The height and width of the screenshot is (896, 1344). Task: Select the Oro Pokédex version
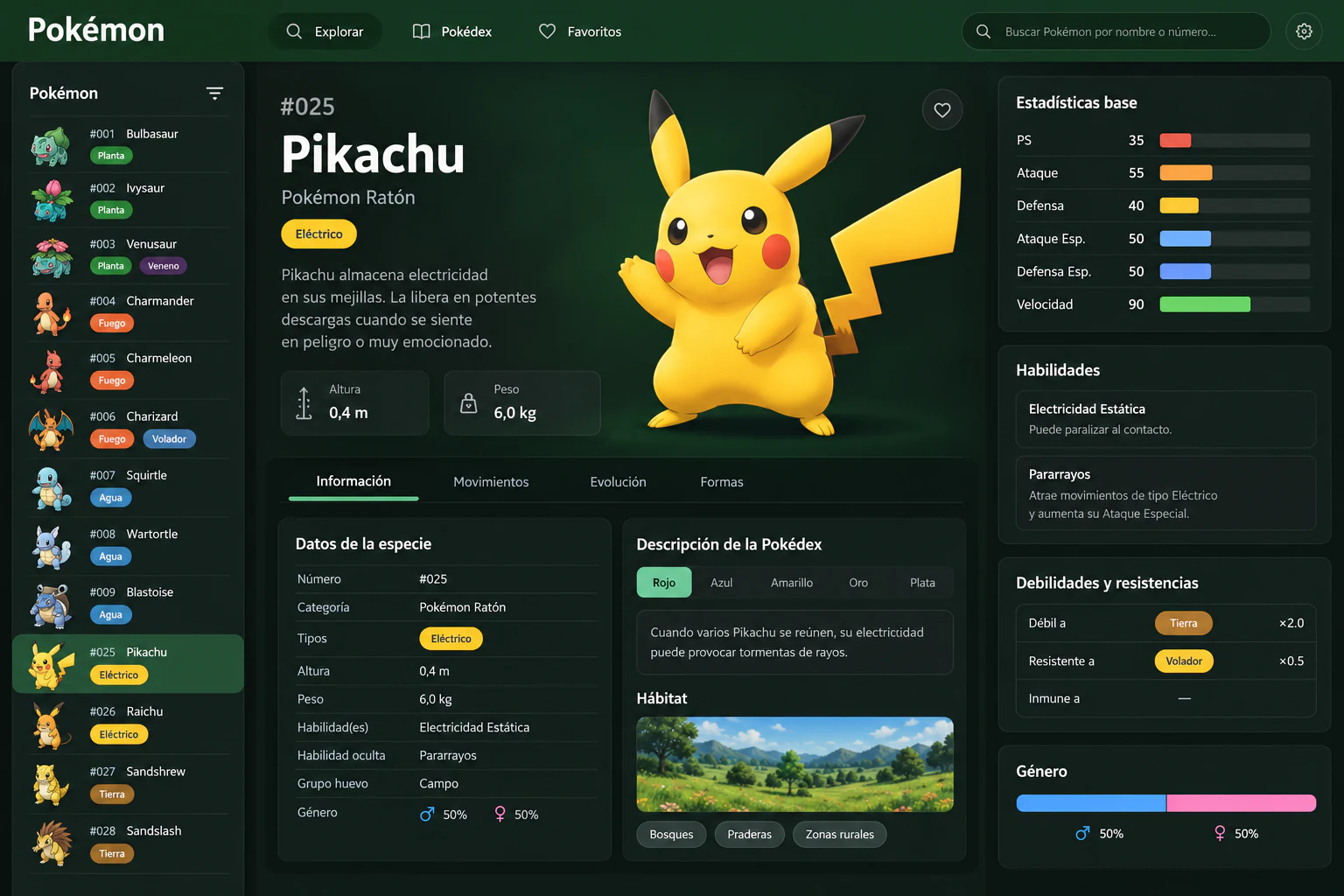tap(858, 583)
